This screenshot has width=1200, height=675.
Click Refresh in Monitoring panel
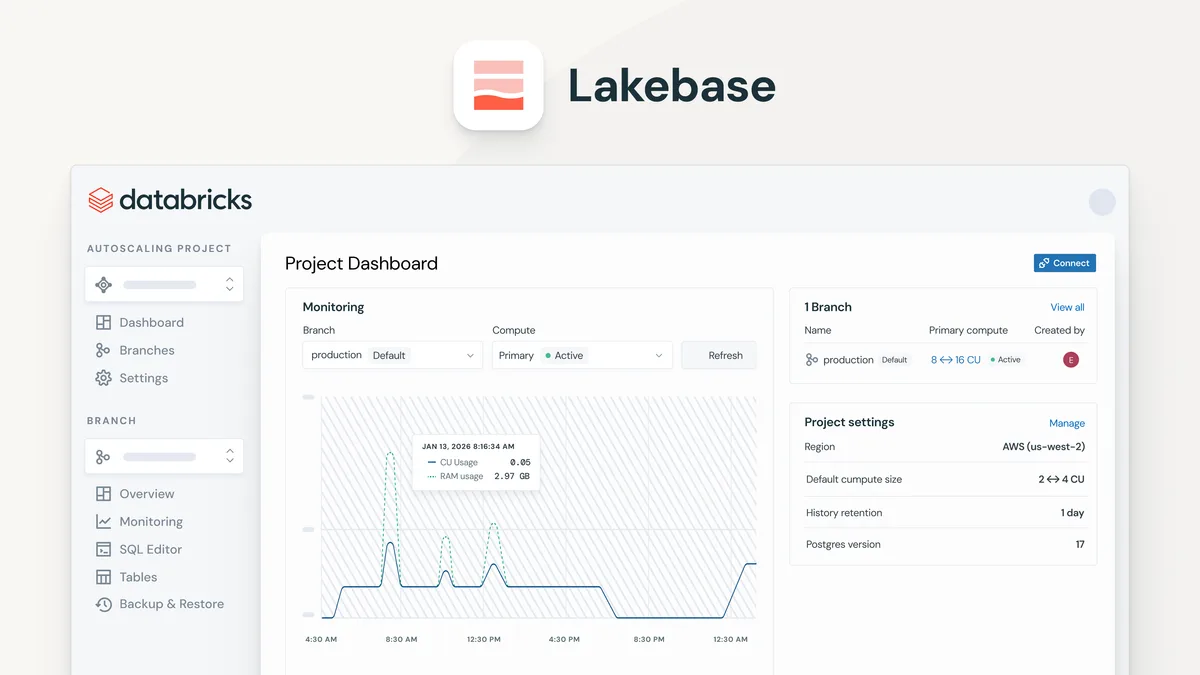tap(719, 355)
